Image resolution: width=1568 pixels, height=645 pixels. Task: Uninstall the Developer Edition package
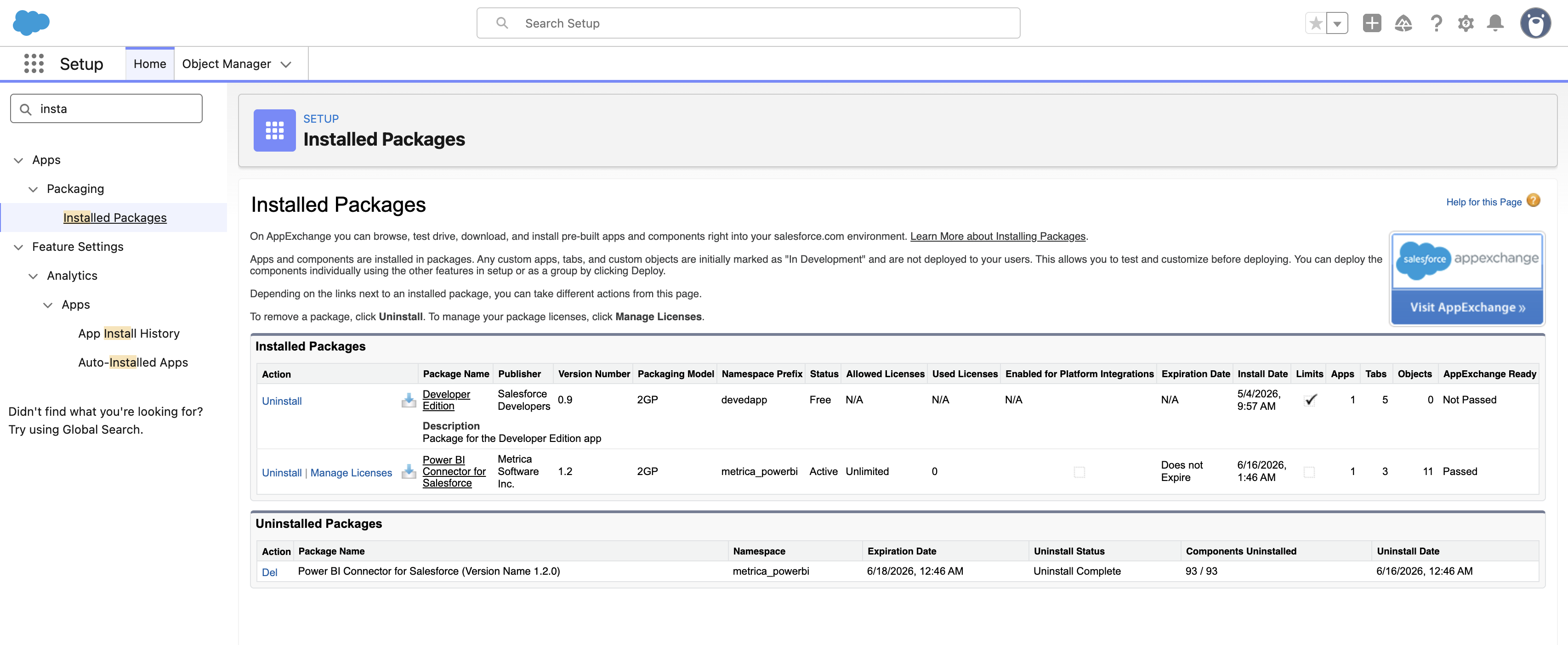(282, 401)
